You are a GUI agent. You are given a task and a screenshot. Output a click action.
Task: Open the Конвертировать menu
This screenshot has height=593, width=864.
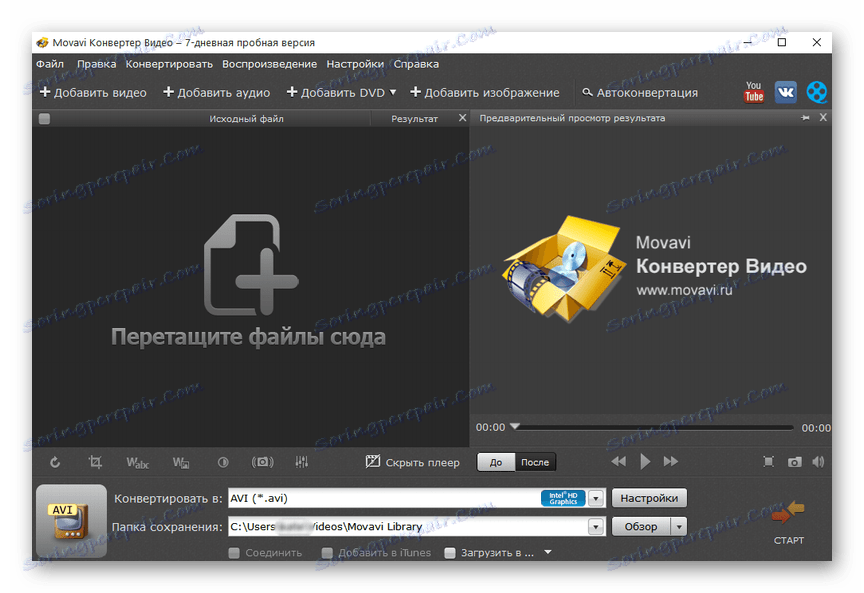[x=169, y=64]
